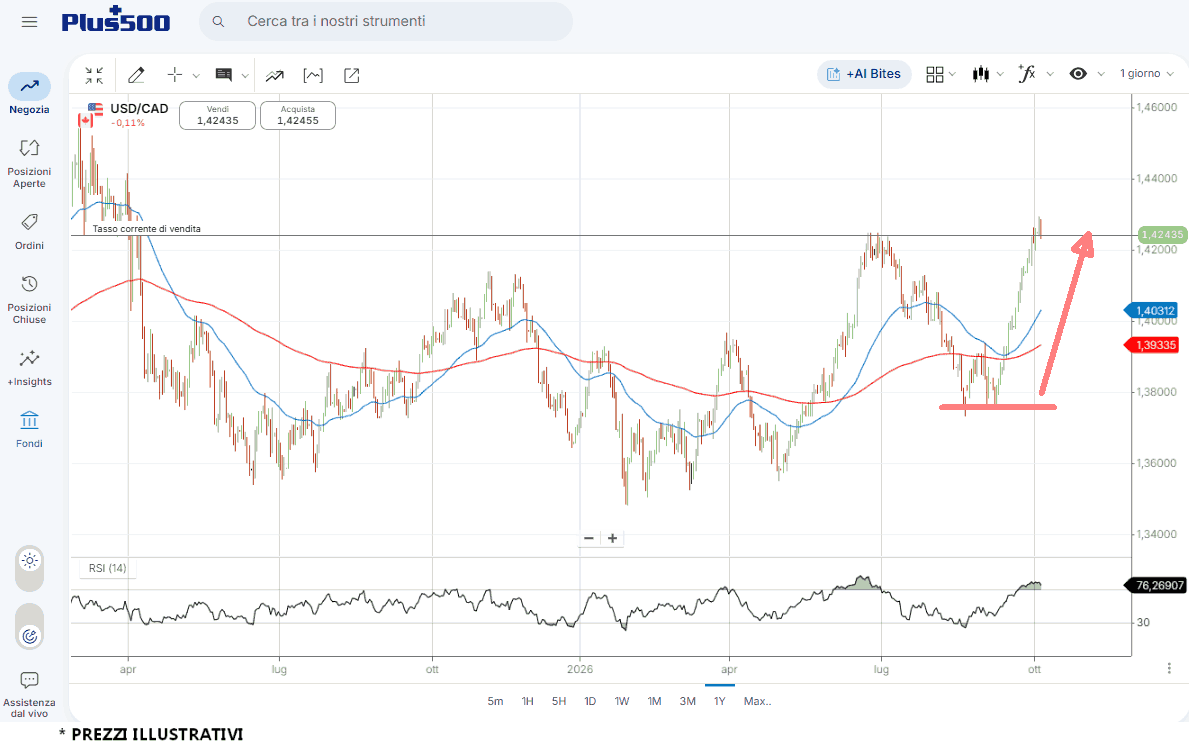This screenshot has width=1189, height=745.
Task: Select the 5H time range
Action: pos(559,701)
